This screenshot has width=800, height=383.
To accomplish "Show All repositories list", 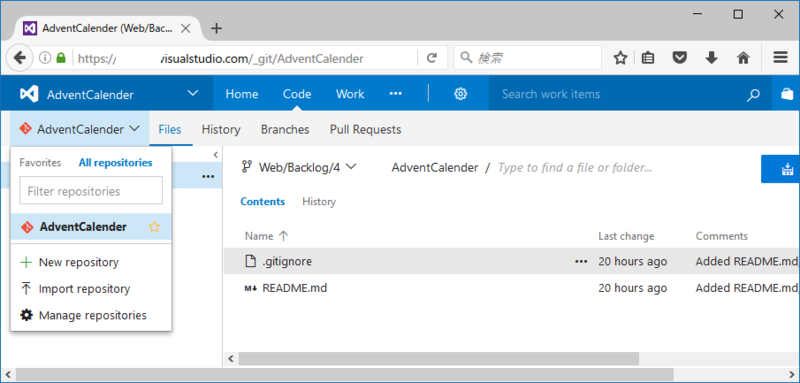I will (115, 163).
